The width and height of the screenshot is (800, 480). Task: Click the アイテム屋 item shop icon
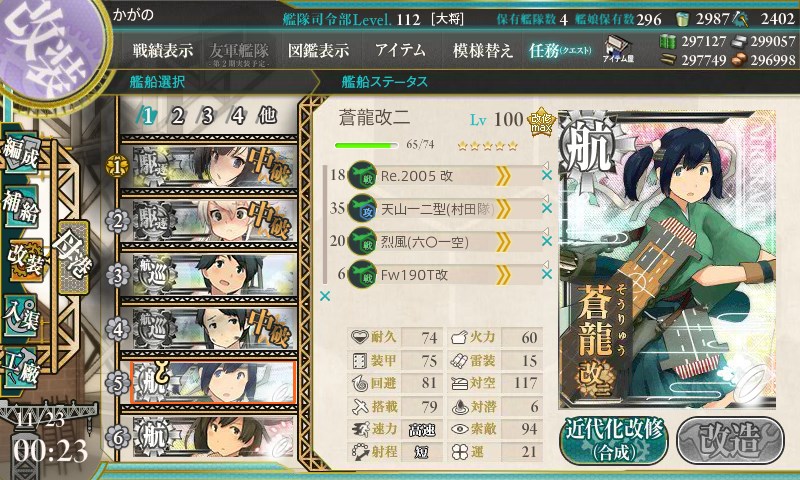(618, 49)
